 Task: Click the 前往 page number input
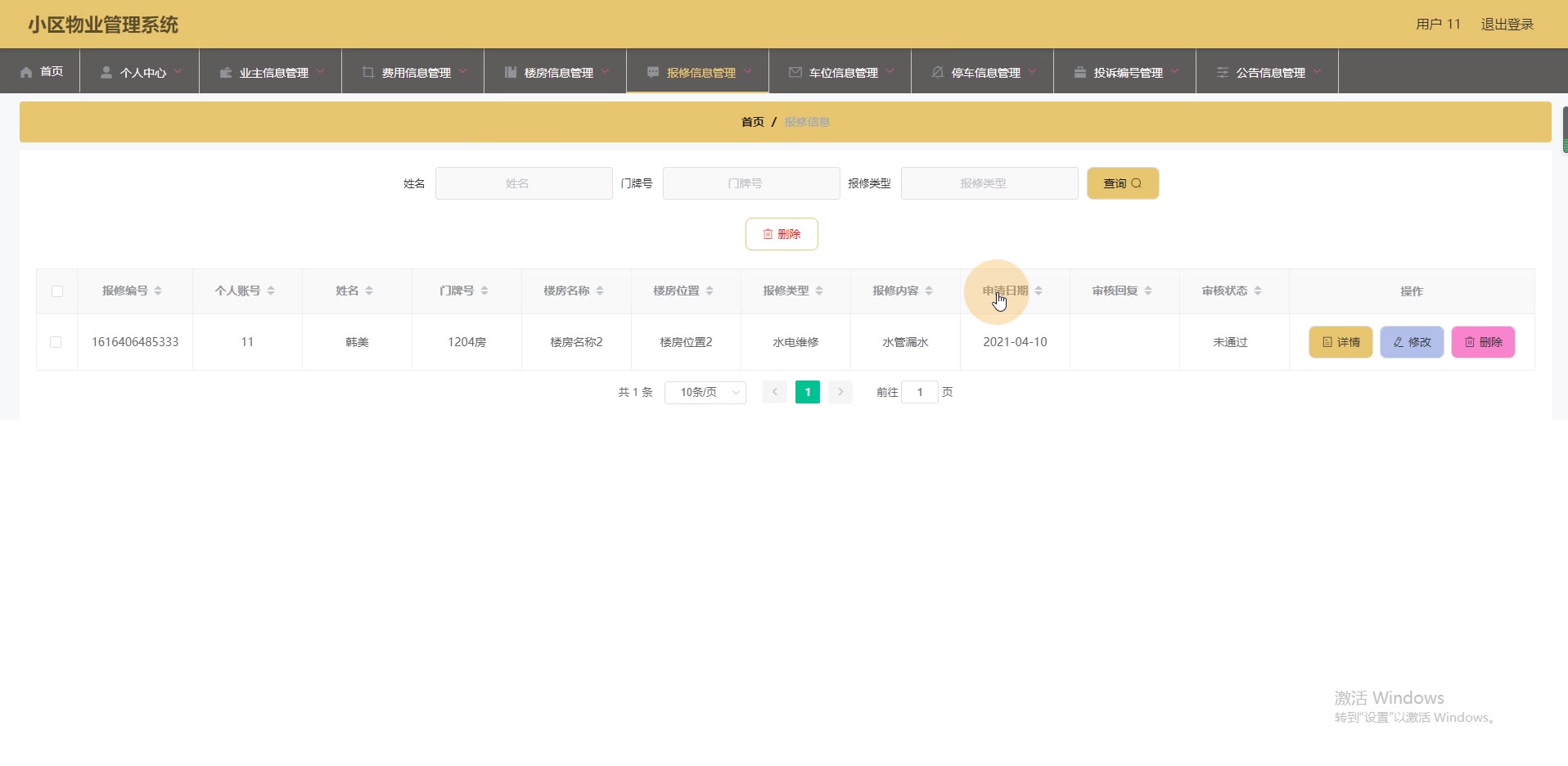(920, 392)
